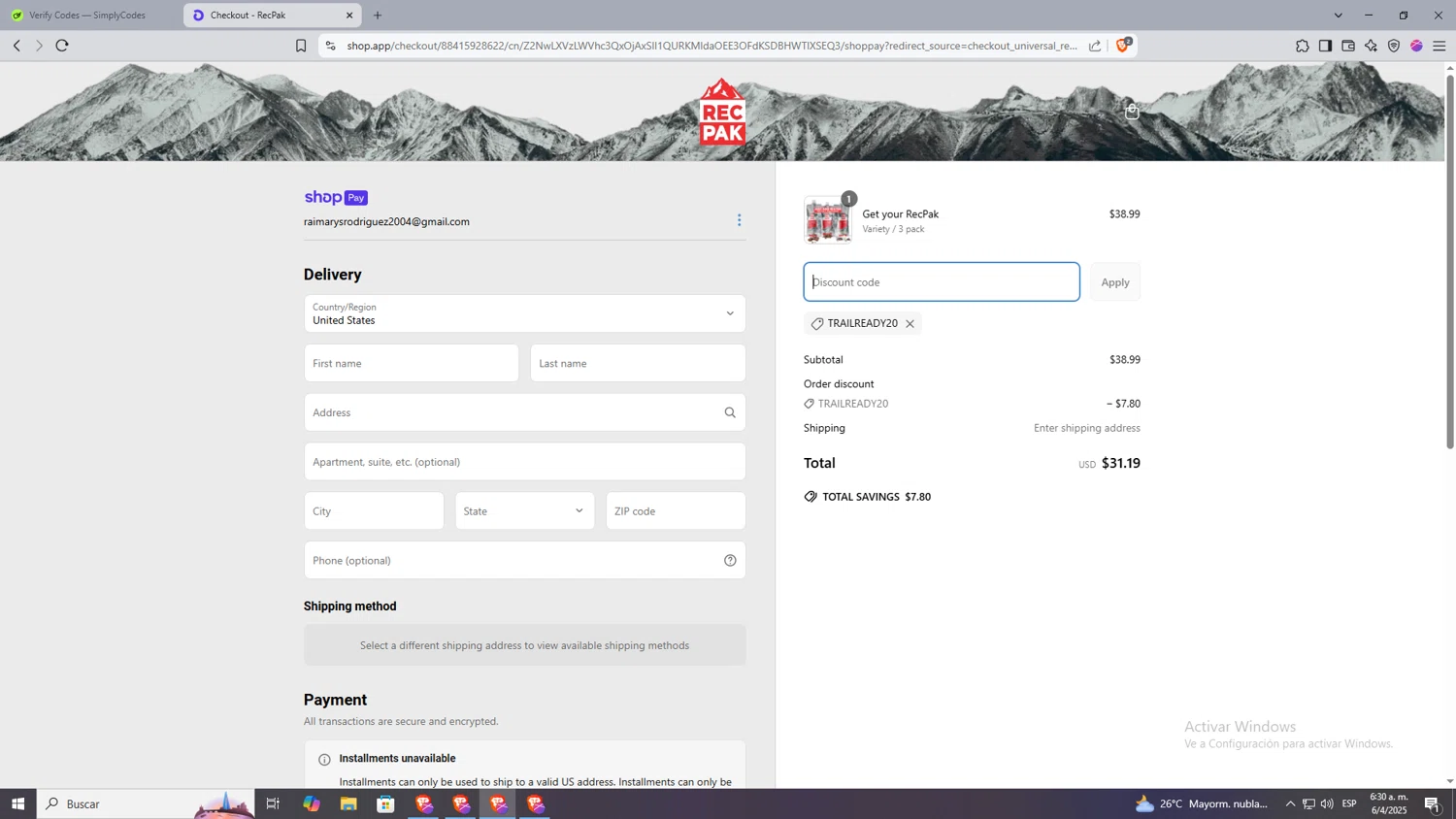
Task: Open Brave Shields lion icon
Action: tap(1123, 45)
